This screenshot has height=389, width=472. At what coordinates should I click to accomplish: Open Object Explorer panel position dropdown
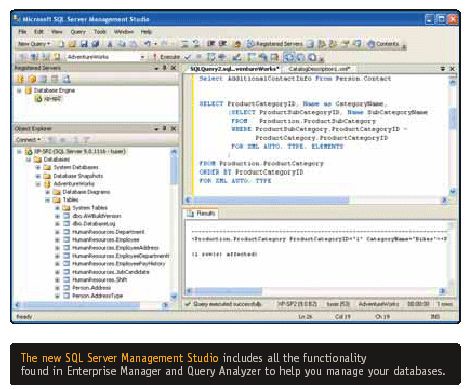(x=156, y=128)
